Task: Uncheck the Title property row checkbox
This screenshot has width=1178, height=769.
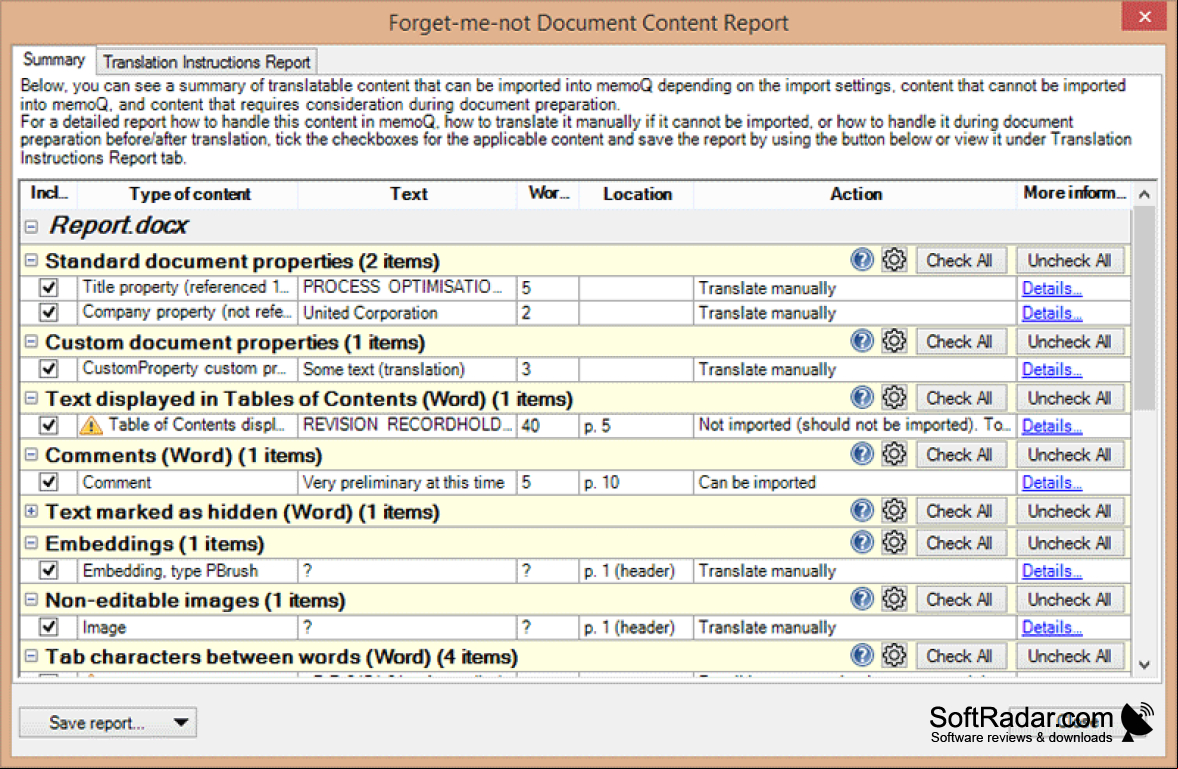Action: pos(49,288)
